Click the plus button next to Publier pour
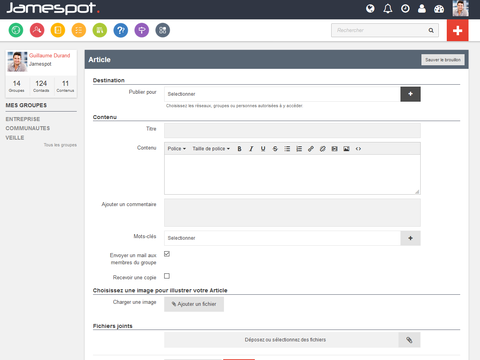Screen dimensions: 480x360 tap(410, 94)
